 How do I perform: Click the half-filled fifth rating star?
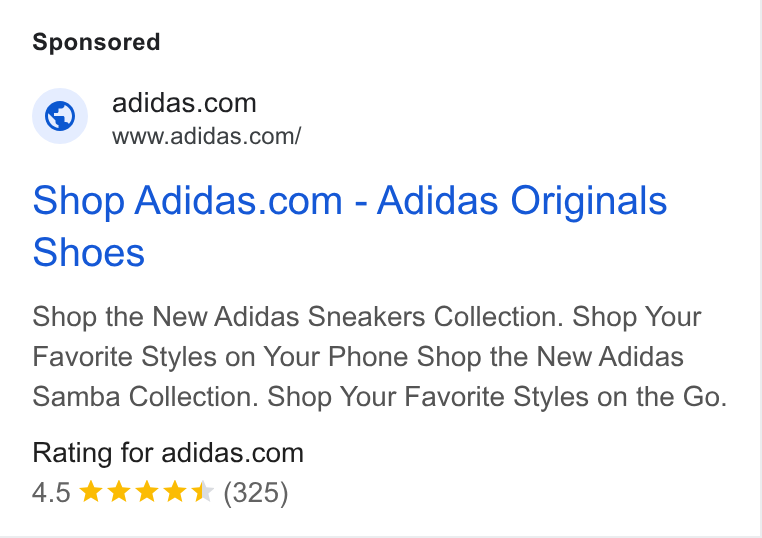pyautogui.click(x=203, y=491)
